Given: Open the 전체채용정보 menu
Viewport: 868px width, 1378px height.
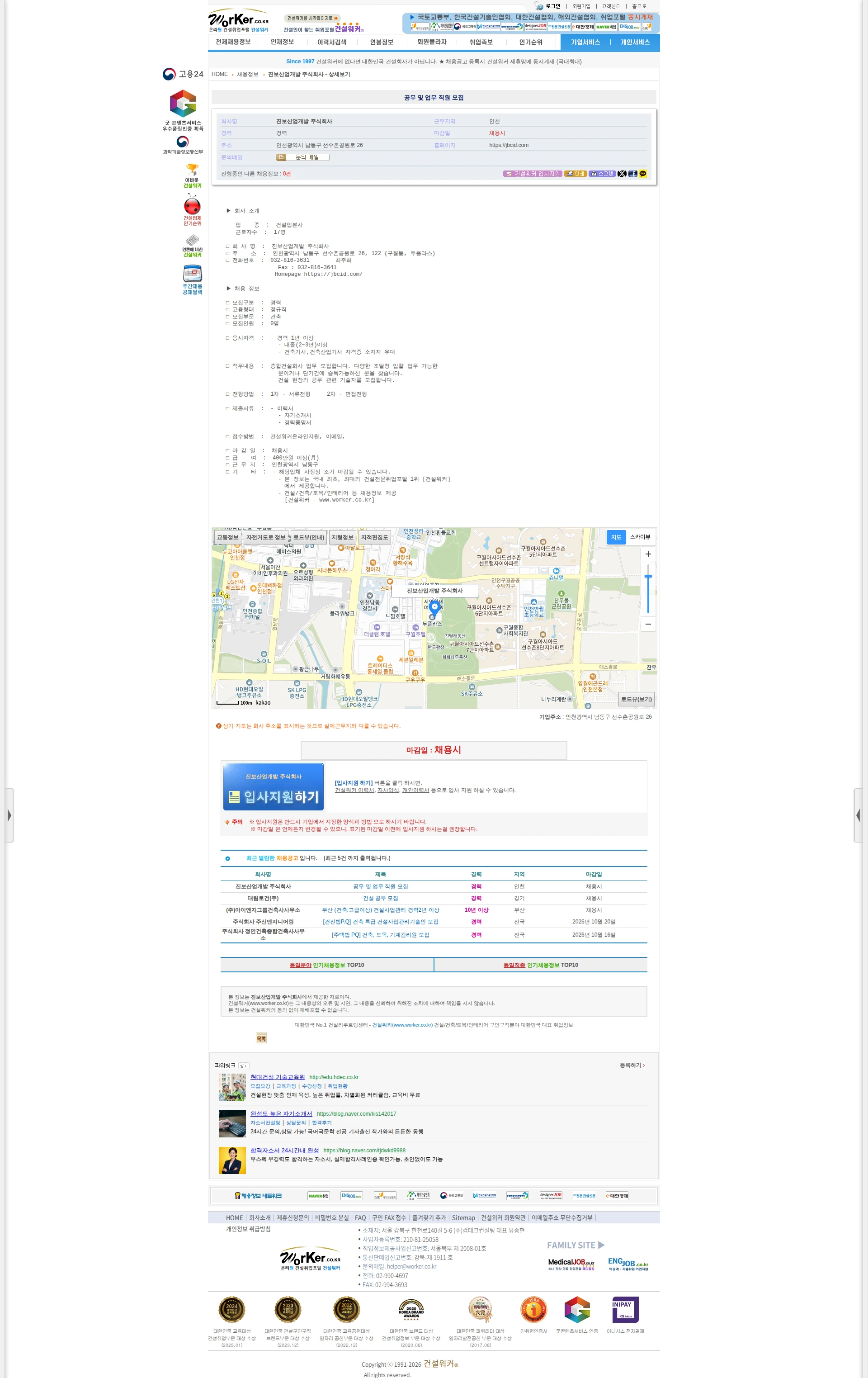Looking at the screenshot, I should point(233,42).
